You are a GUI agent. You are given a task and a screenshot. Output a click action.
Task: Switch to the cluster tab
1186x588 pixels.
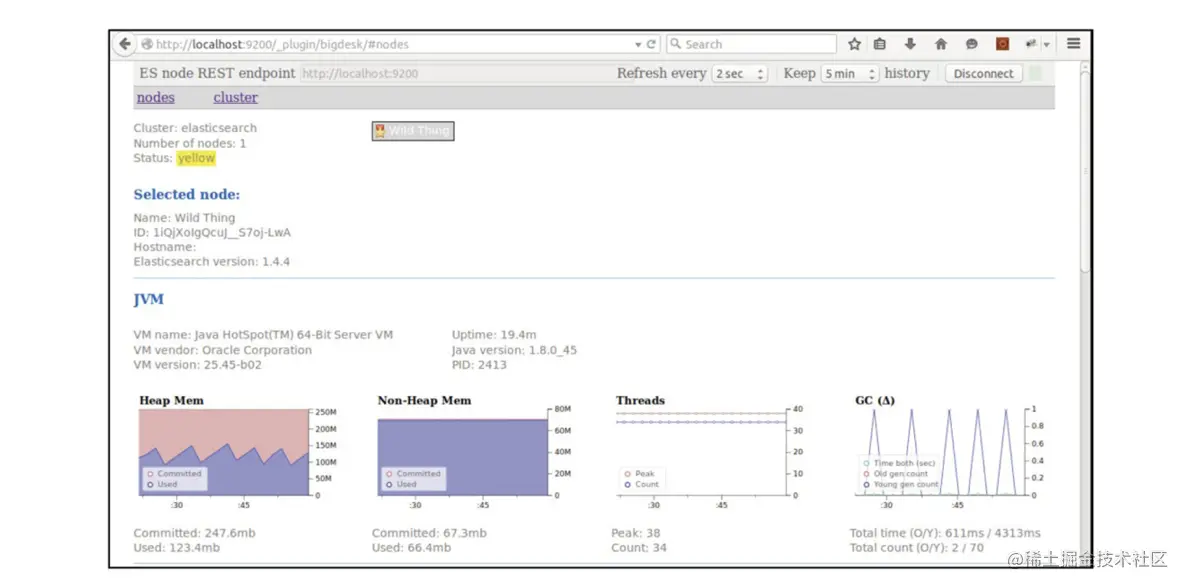coord(235,98)
